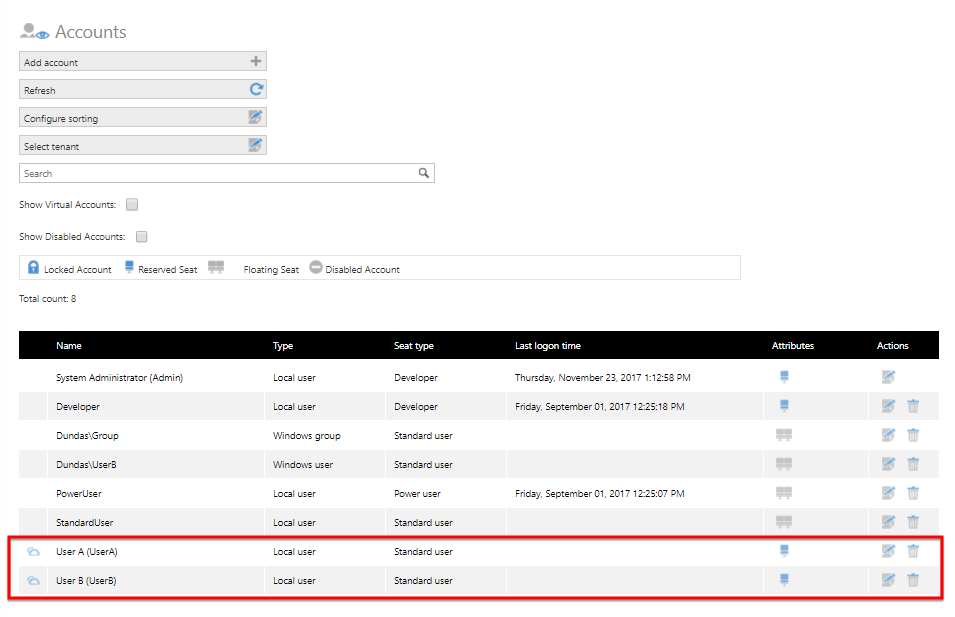
Task: Open Configure sorting
Action: pos(143,118)
